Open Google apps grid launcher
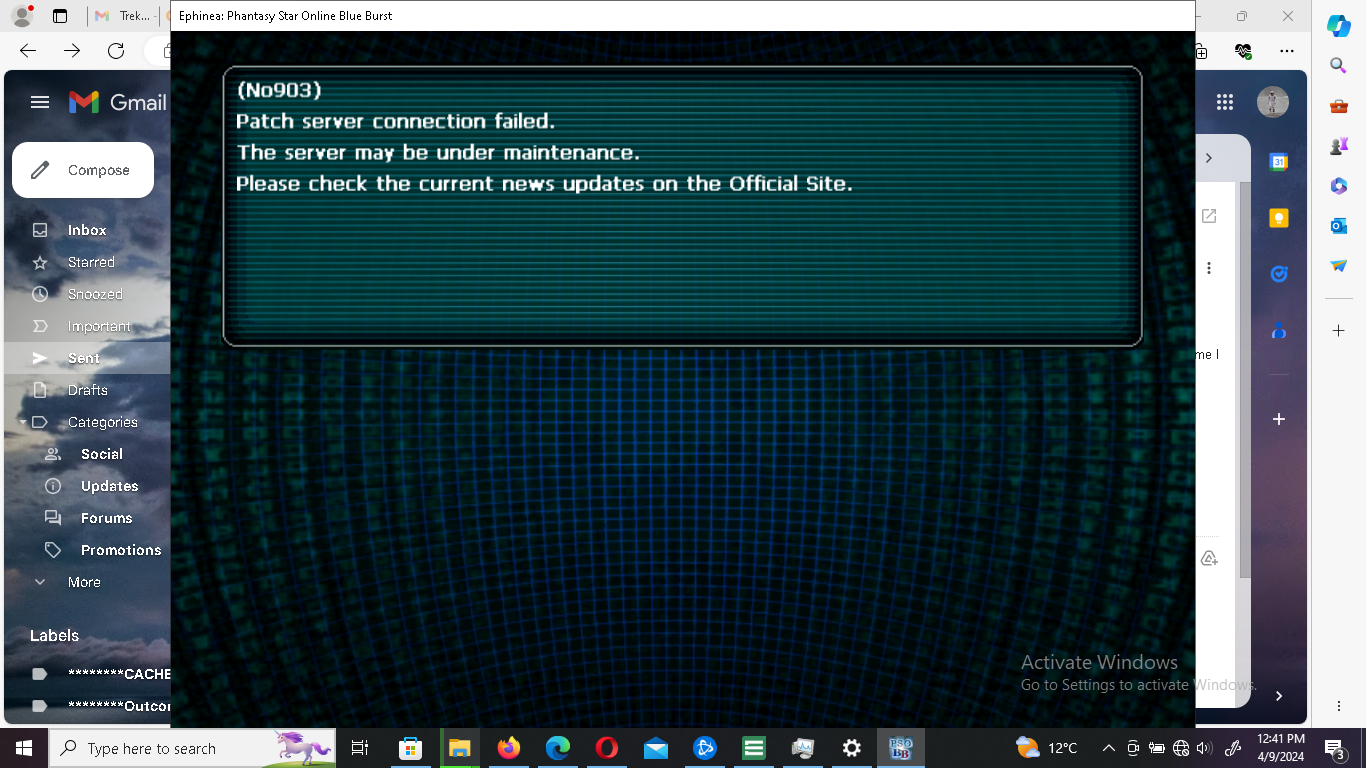The height and width of the screenshot is (768, 1366). 1225,102
